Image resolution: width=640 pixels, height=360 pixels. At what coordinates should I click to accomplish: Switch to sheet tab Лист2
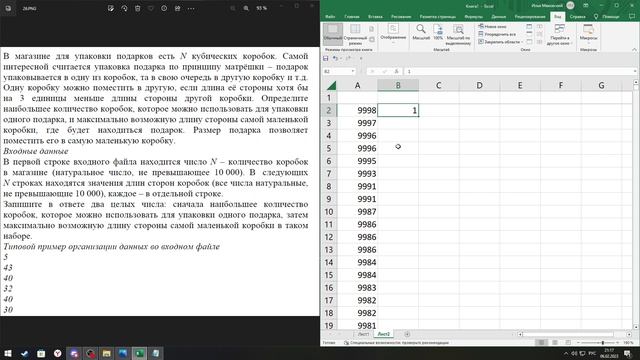pos(384,334)
